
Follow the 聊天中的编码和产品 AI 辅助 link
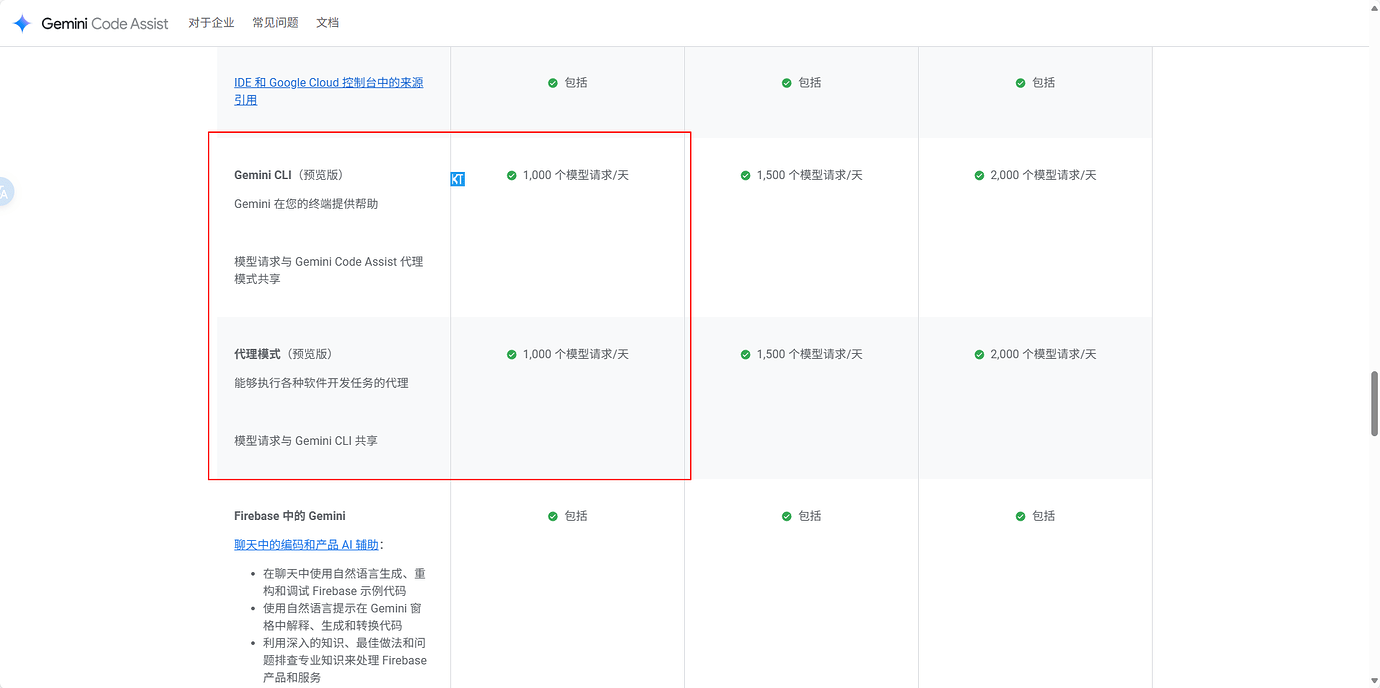click(x=306, y=545)
